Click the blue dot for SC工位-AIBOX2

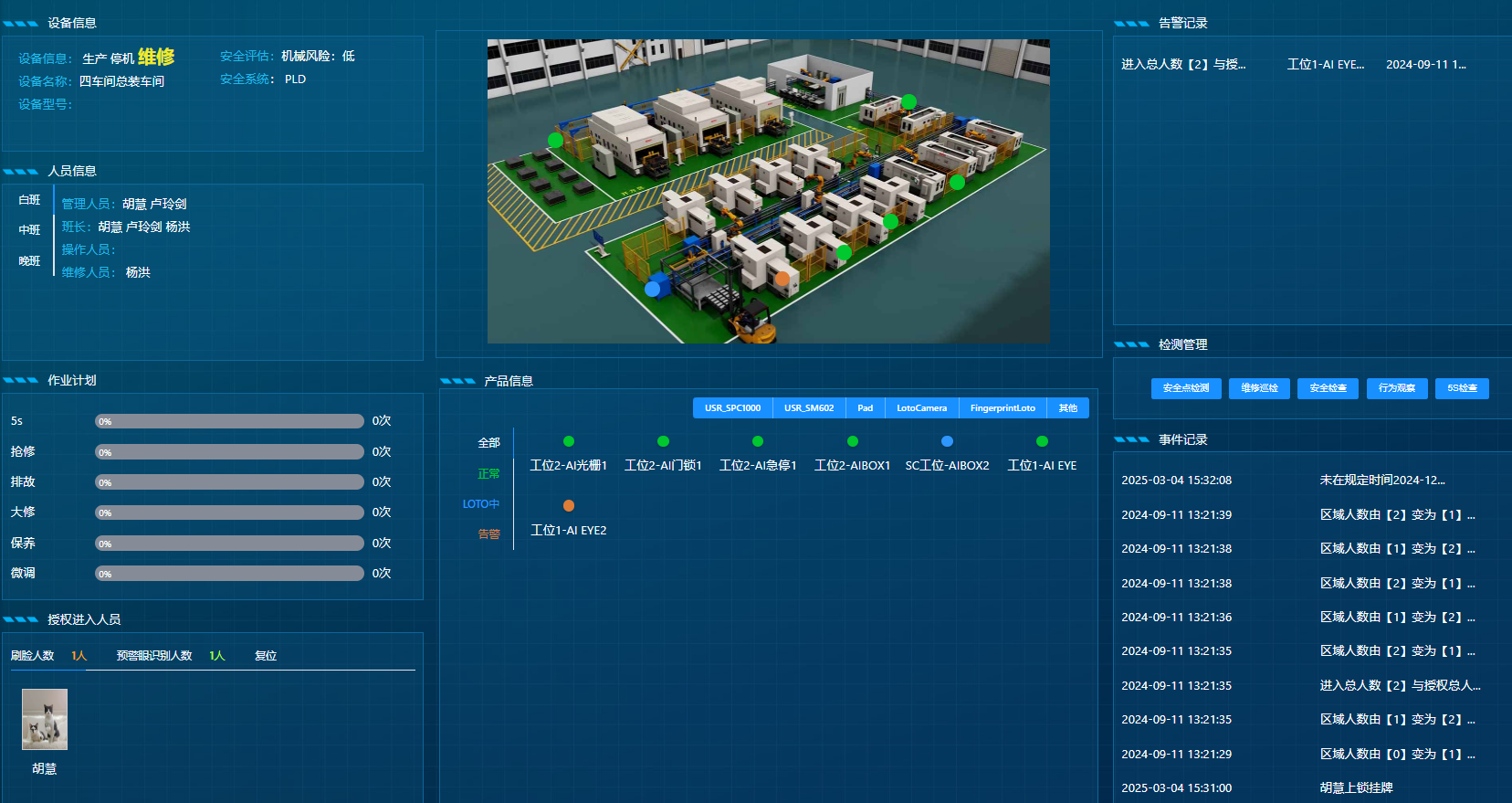[947, 441]
